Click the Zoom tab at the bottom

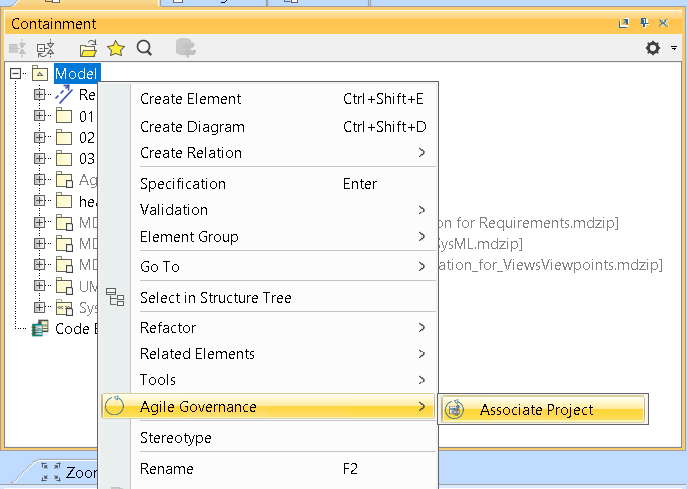coord(80,473)
